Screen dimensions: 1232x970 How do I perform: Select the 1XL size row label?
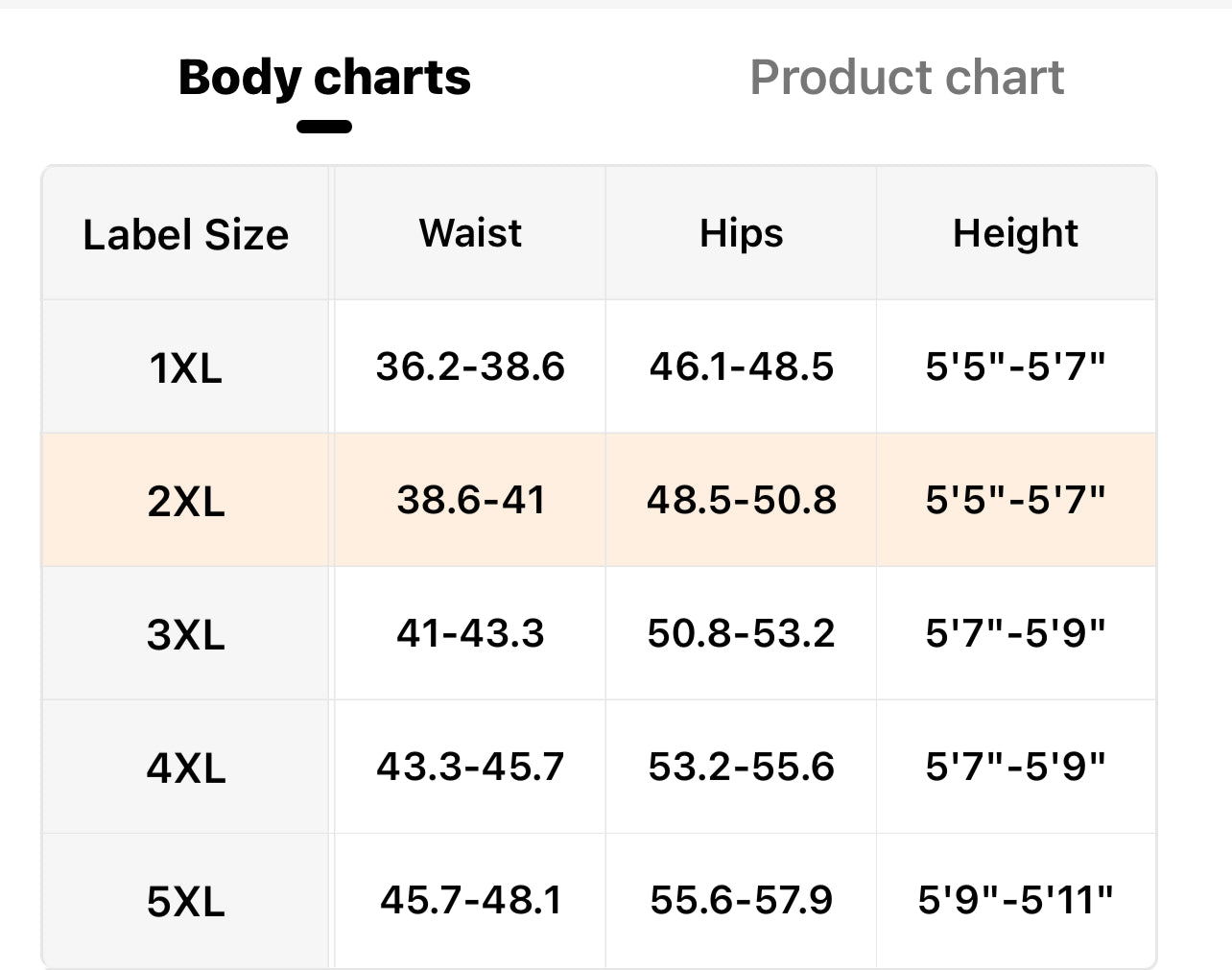pyautogui.click(x=185, y=367)
